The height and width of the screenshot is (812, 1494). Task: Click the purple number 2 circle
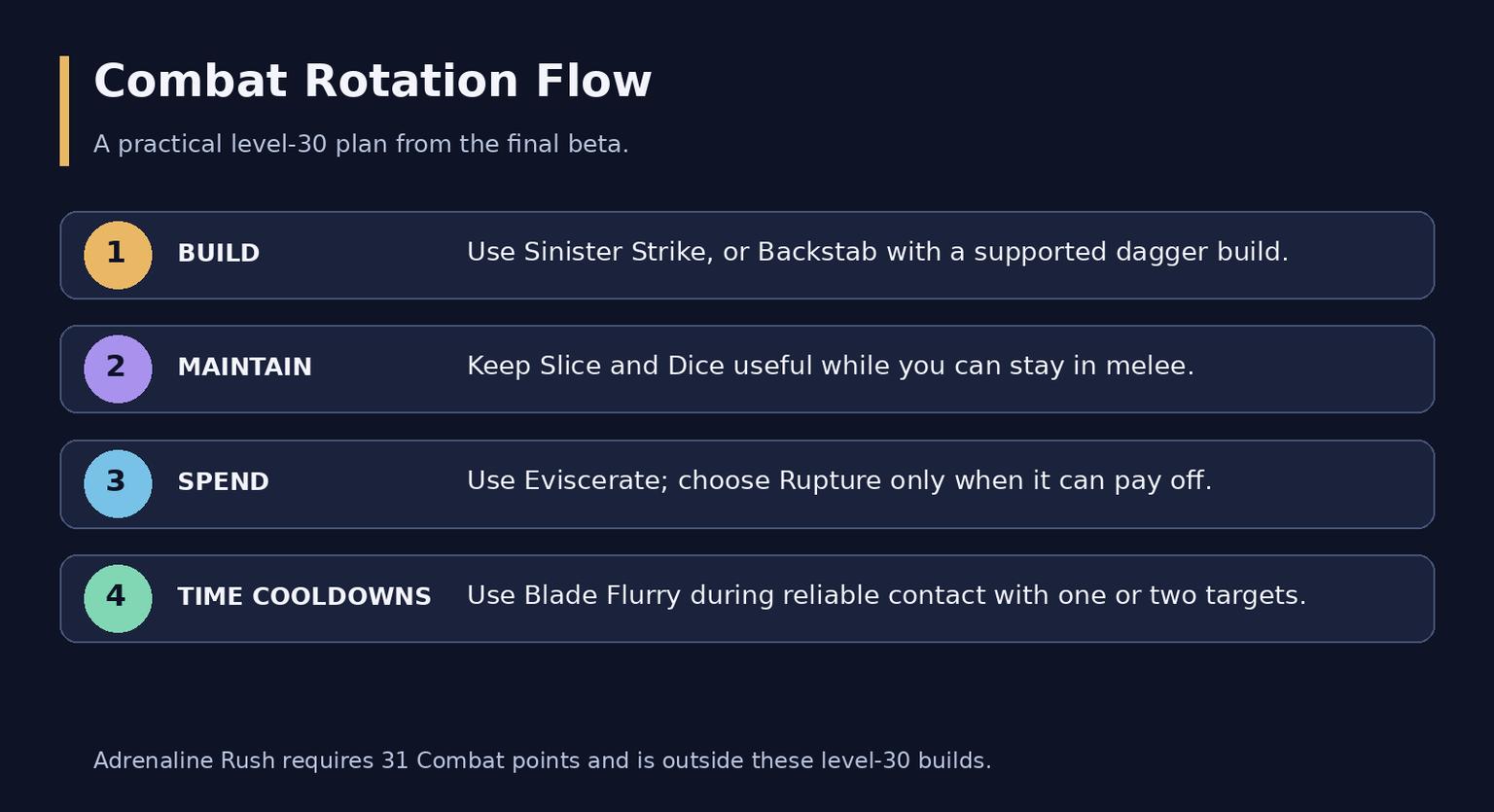pyautogui.click(x=118, y=370)
